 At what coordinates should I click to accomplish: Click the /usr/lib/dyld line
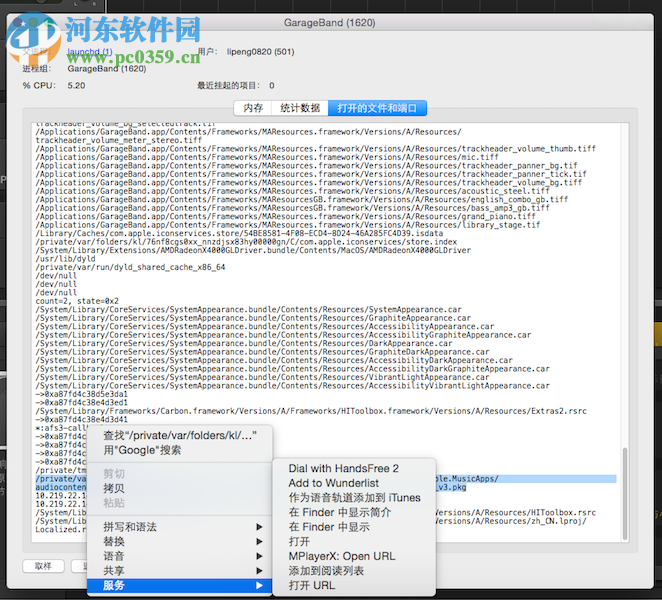click(65, 259)
